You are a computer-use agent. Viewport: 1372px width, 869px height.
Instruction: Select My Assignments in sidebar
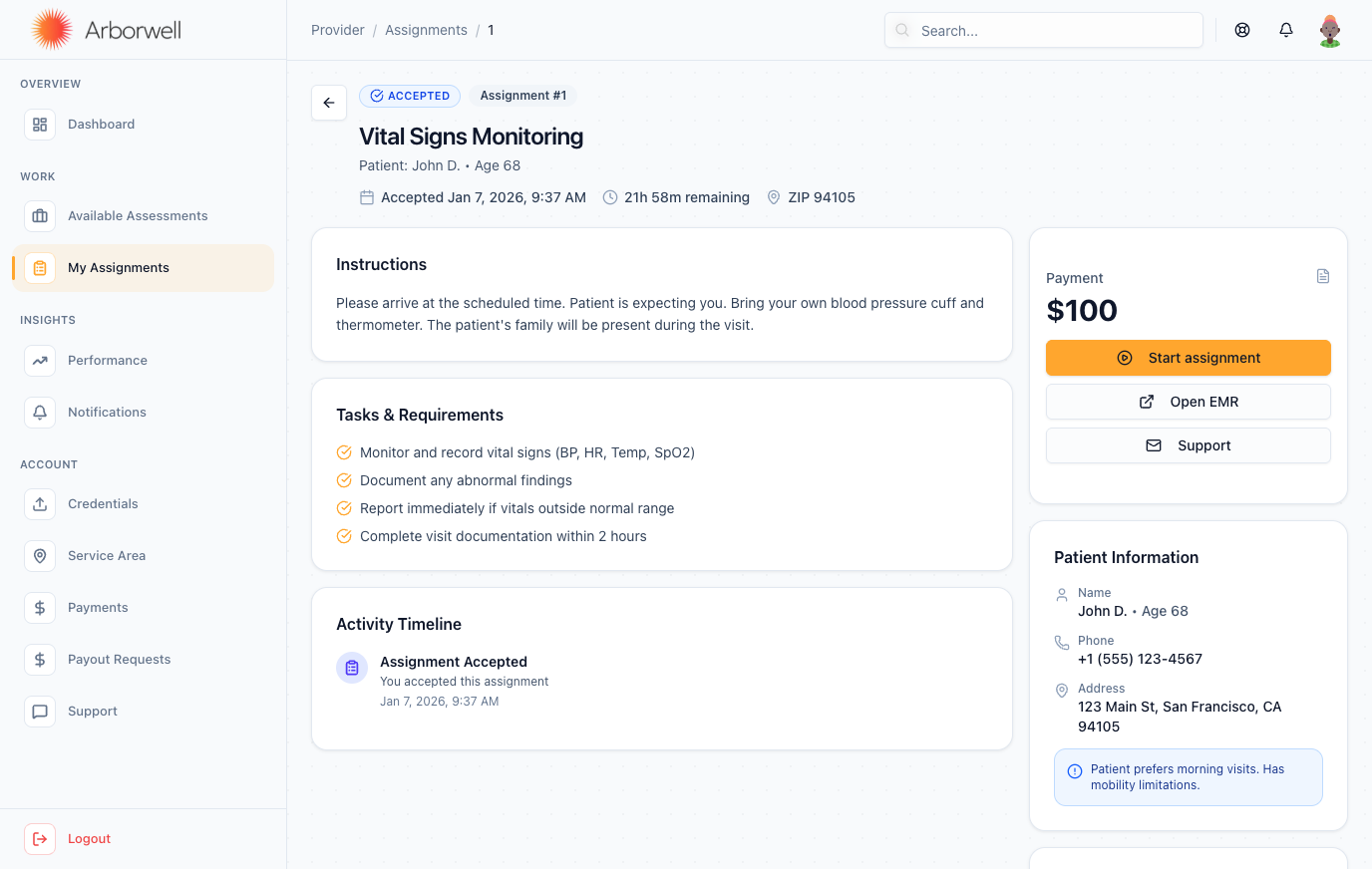119,268
